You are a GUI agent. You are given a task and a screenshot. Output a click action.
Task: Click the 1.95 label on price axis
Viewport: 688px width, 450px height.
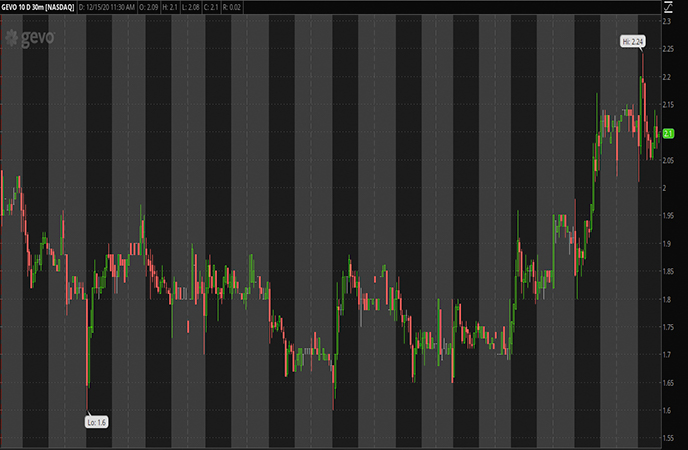(668, 215)
